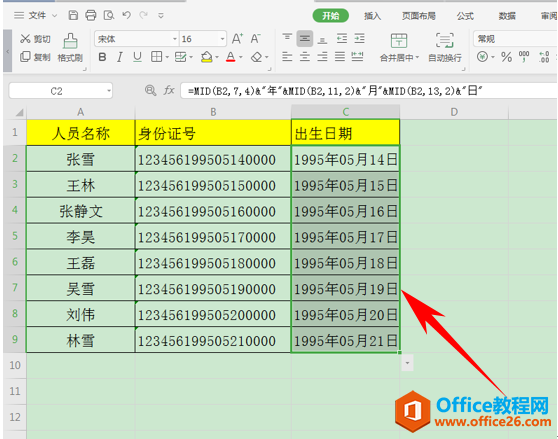
Task: Click the eraser clear format icon
Action: pos(257,57)
